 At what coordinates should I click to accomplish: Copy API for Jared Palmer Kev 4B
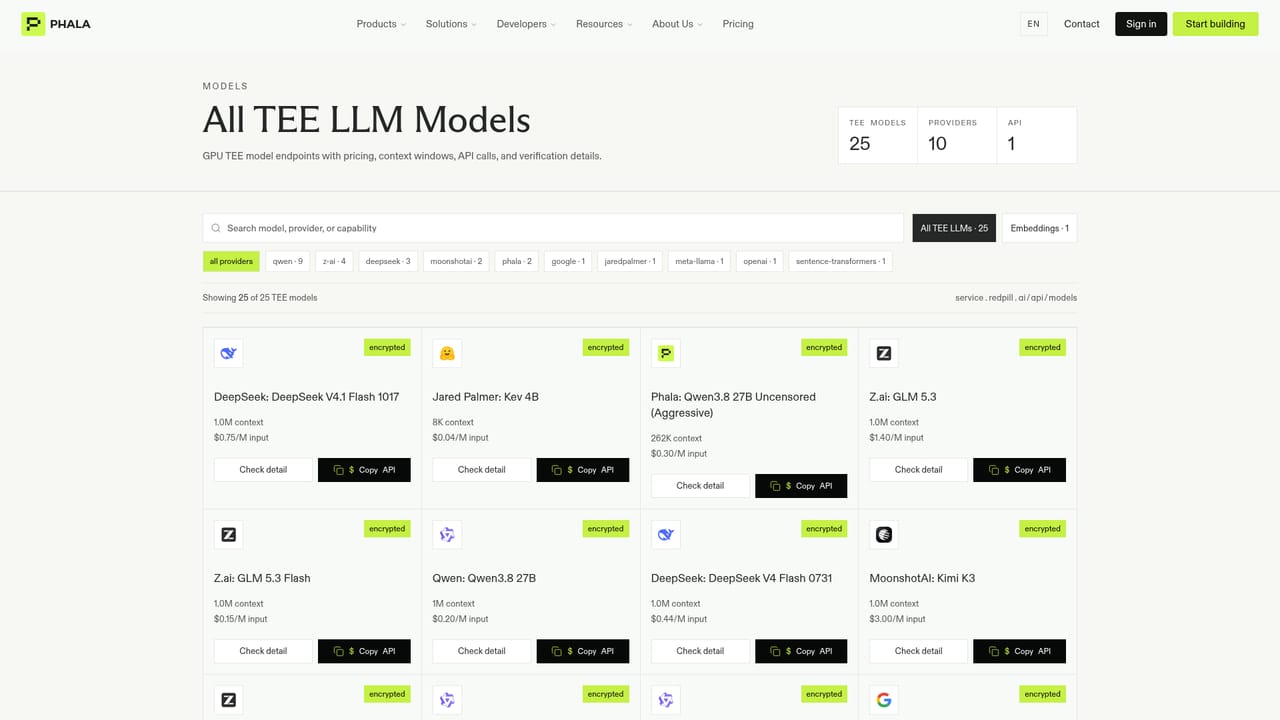click(583, 470)
